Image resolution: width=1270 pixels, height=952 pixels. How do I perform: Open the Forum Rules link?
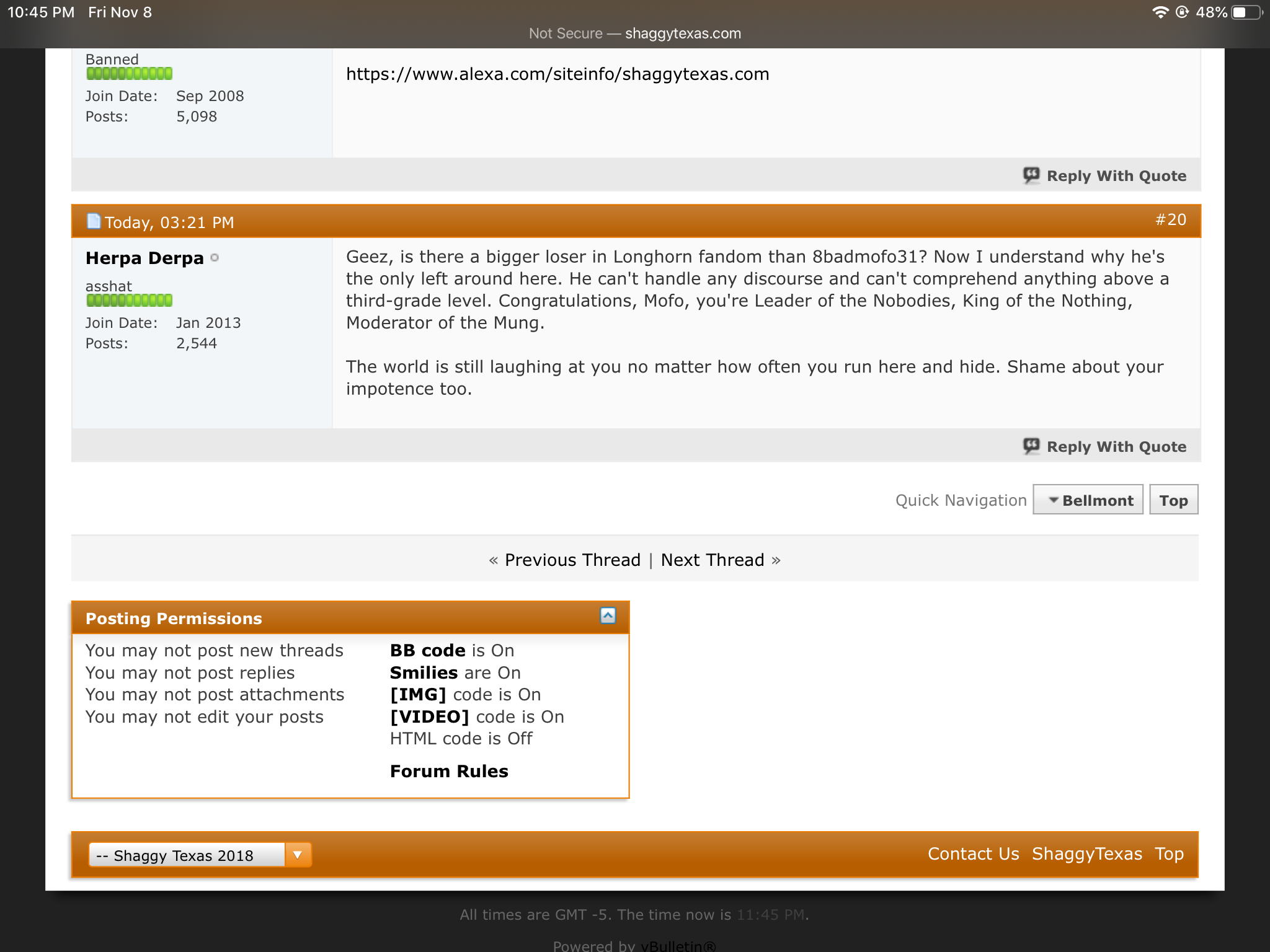point(449,771)
